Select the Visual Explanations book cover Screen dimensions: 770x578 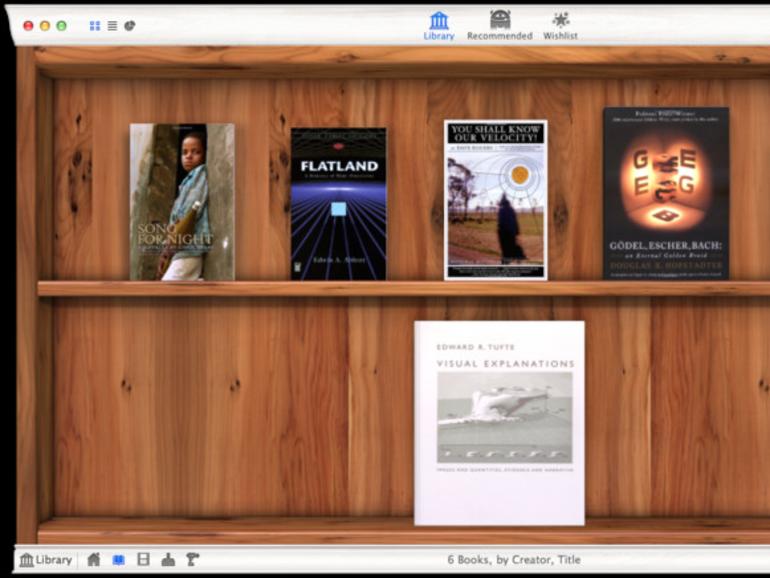(x=499, y=423)
